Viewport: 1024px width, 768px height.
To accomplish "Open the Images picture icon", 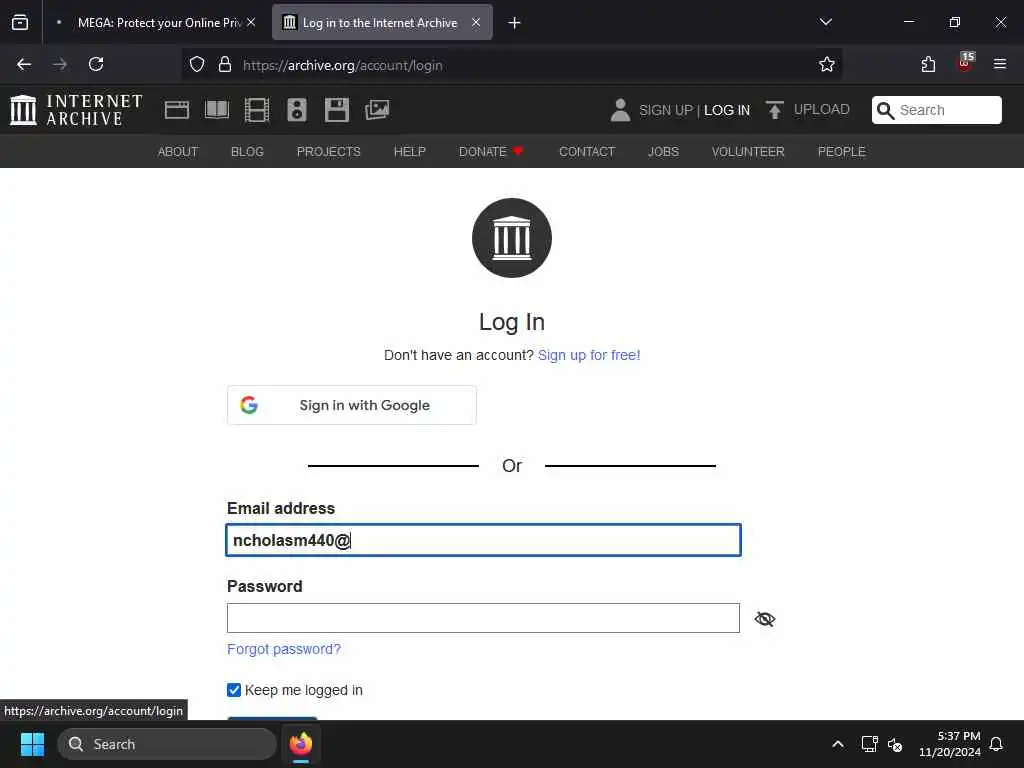I will click(377, 110).
